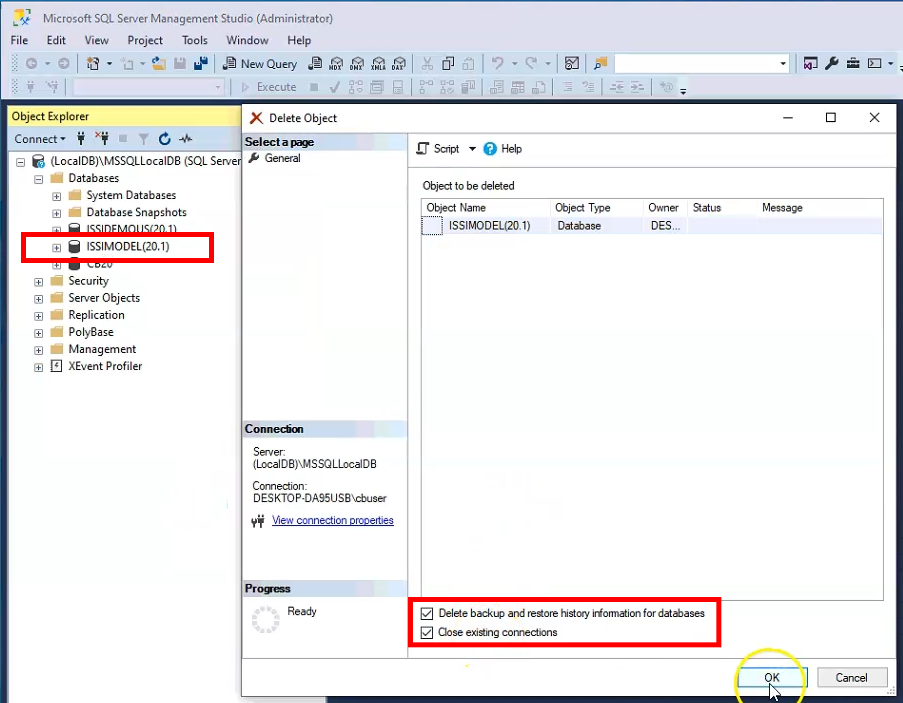903x703 pixels.
Task: Select the ISSIMODEL(20.1) row in the object list
Action: [x=489, y=226]
